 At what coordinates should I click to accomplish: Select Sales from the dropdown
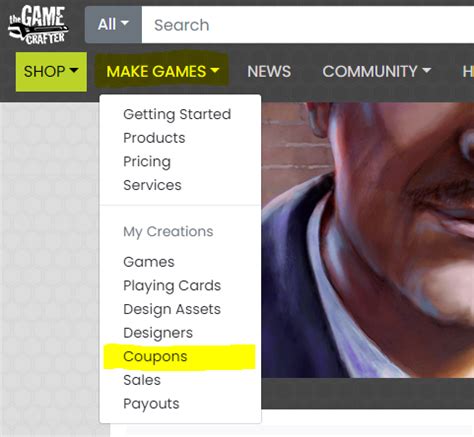[142, 380]
